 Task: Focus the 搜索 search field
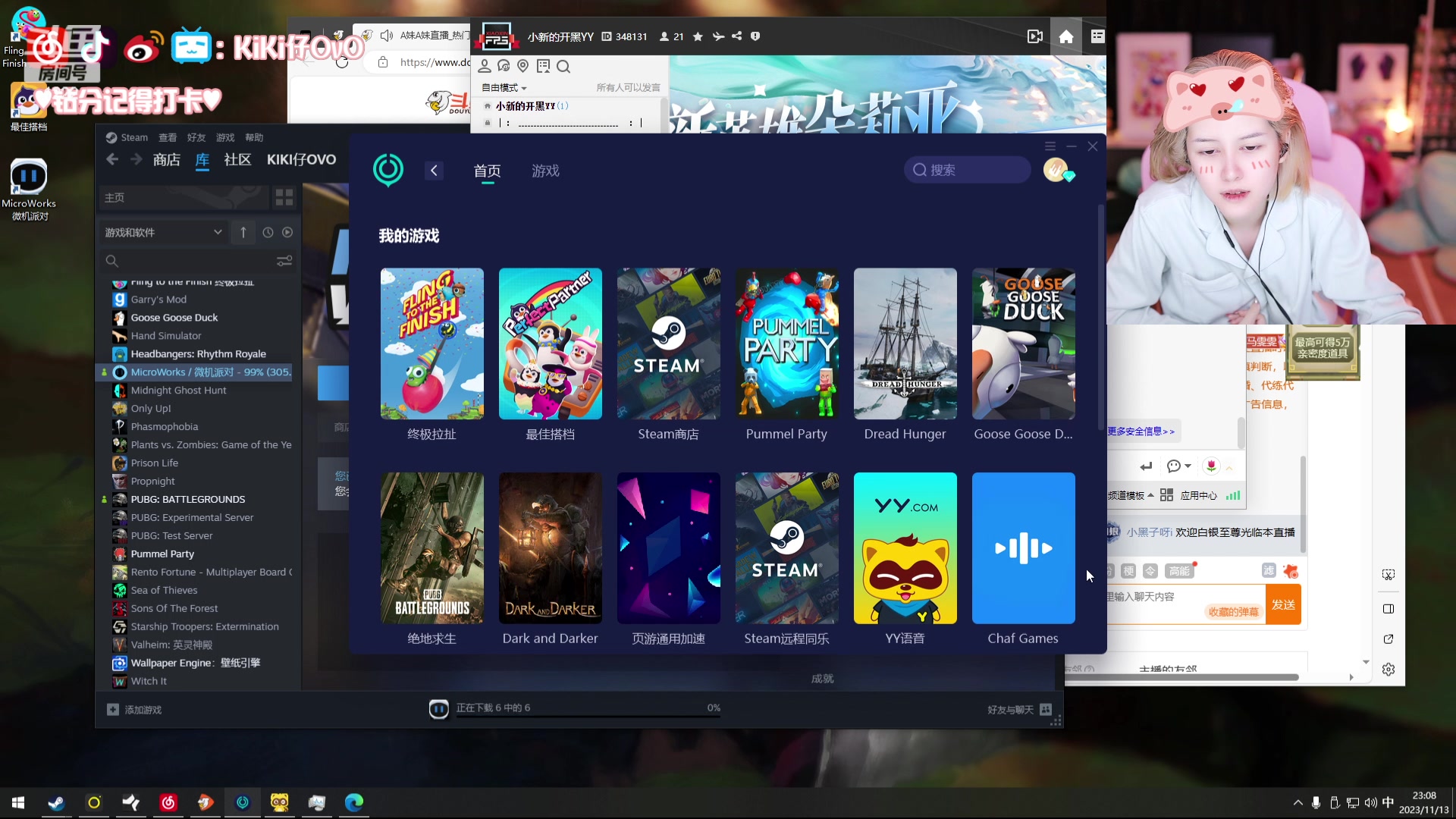click(x=968, y=170)
